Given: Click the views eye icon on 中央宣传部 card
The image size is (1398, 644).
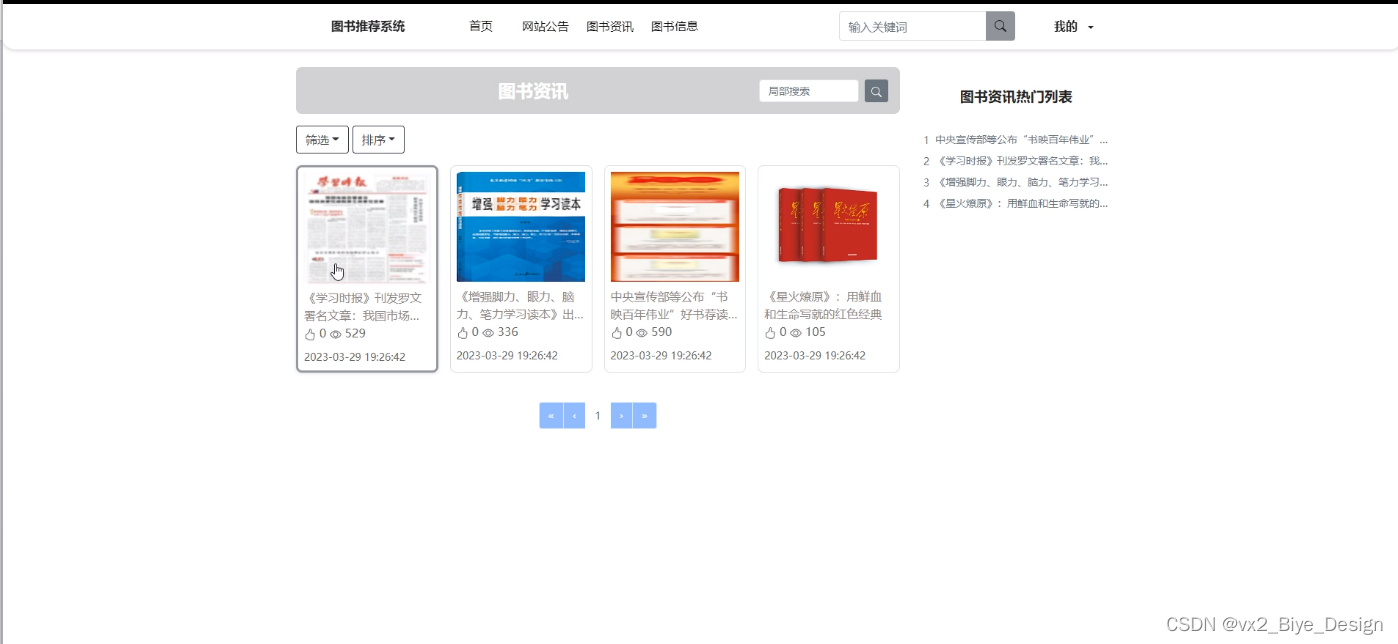Looking at the screenshot, I should 643,333.
